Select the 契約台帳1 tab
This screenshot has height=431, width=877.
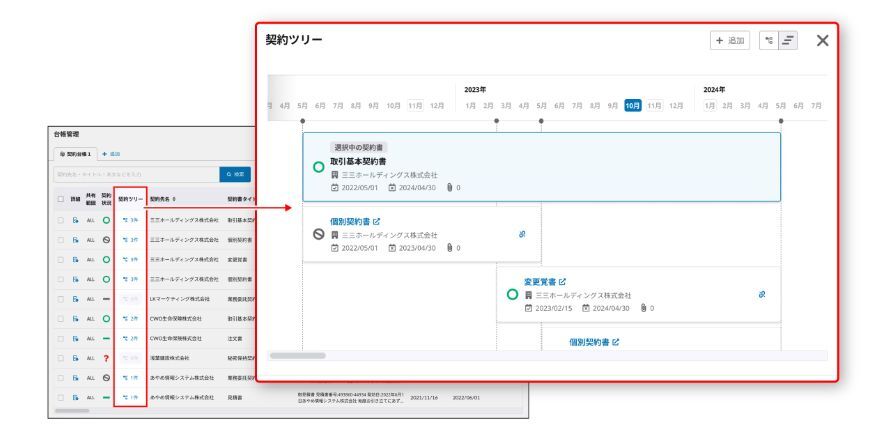(x=75, y=154)
